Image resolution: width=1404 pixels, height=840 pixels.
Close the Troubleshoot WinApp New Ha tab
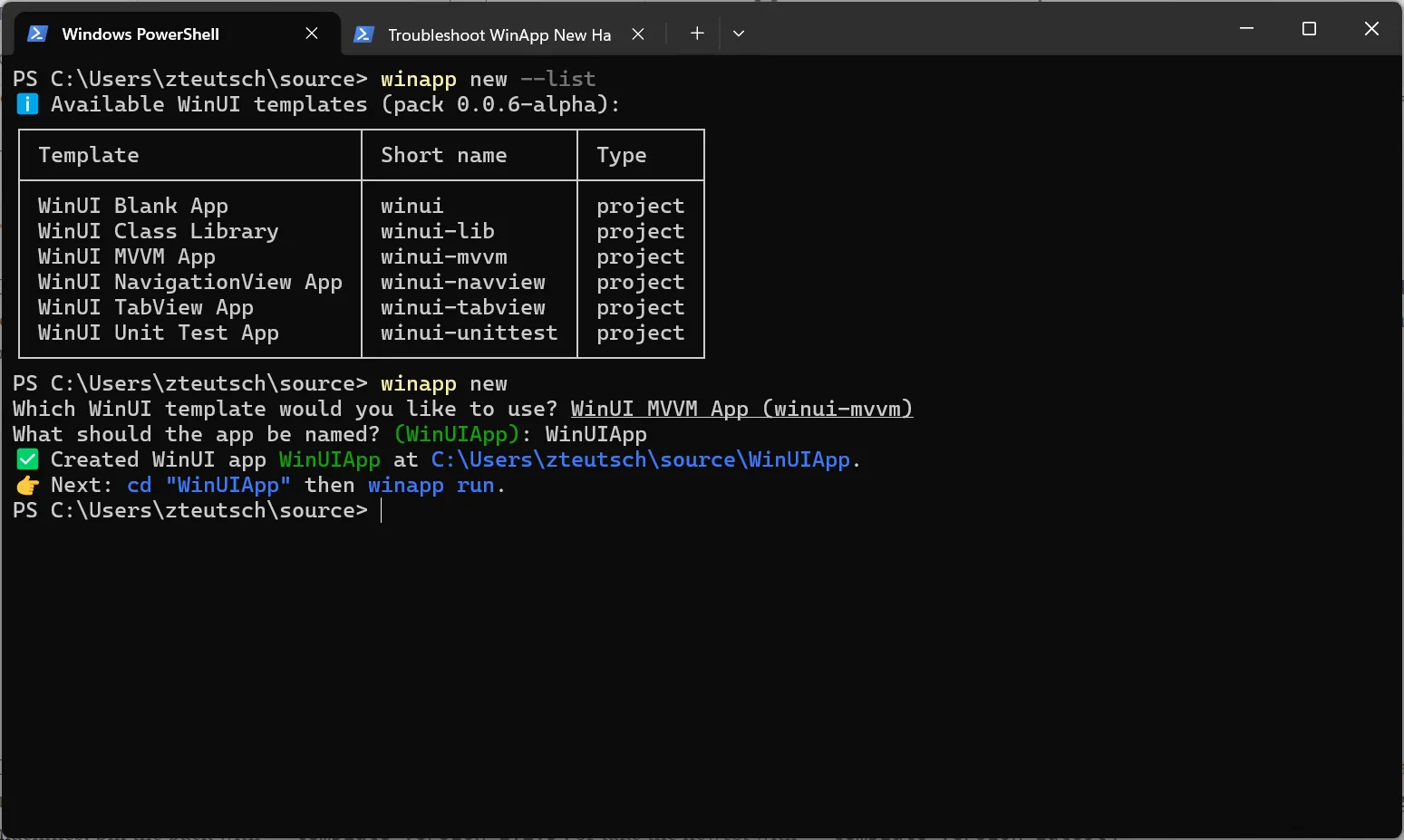tap(638, 34)
